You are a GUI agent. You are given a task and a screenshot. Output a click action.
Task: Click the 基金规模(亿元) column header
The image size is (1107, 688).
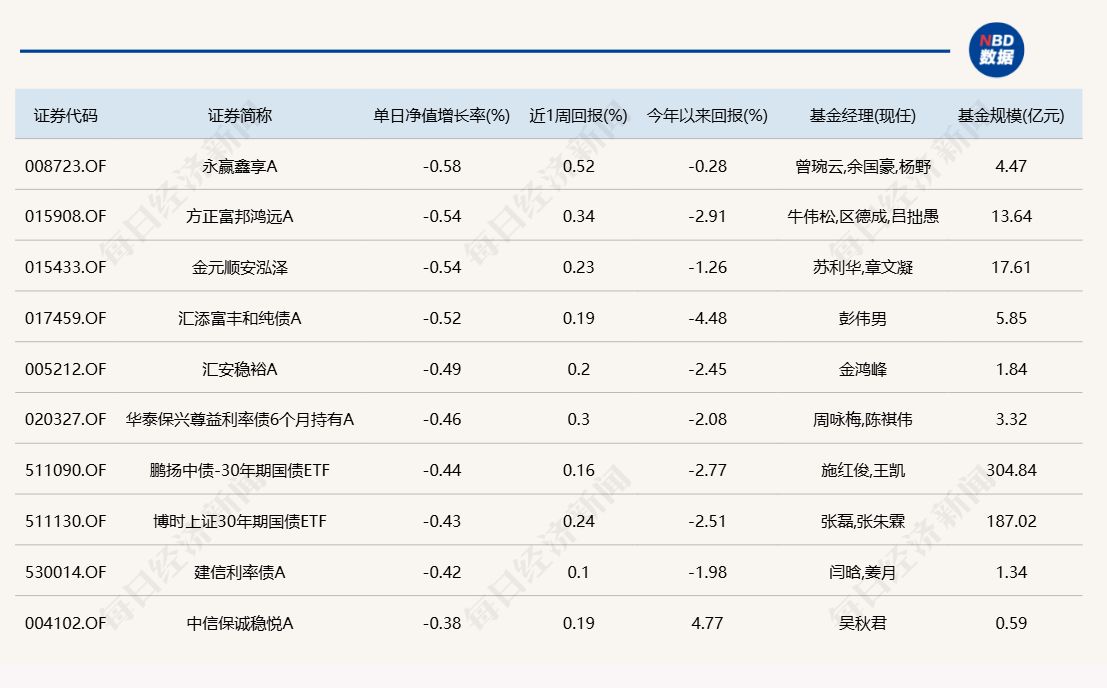tap(1011, 115)
